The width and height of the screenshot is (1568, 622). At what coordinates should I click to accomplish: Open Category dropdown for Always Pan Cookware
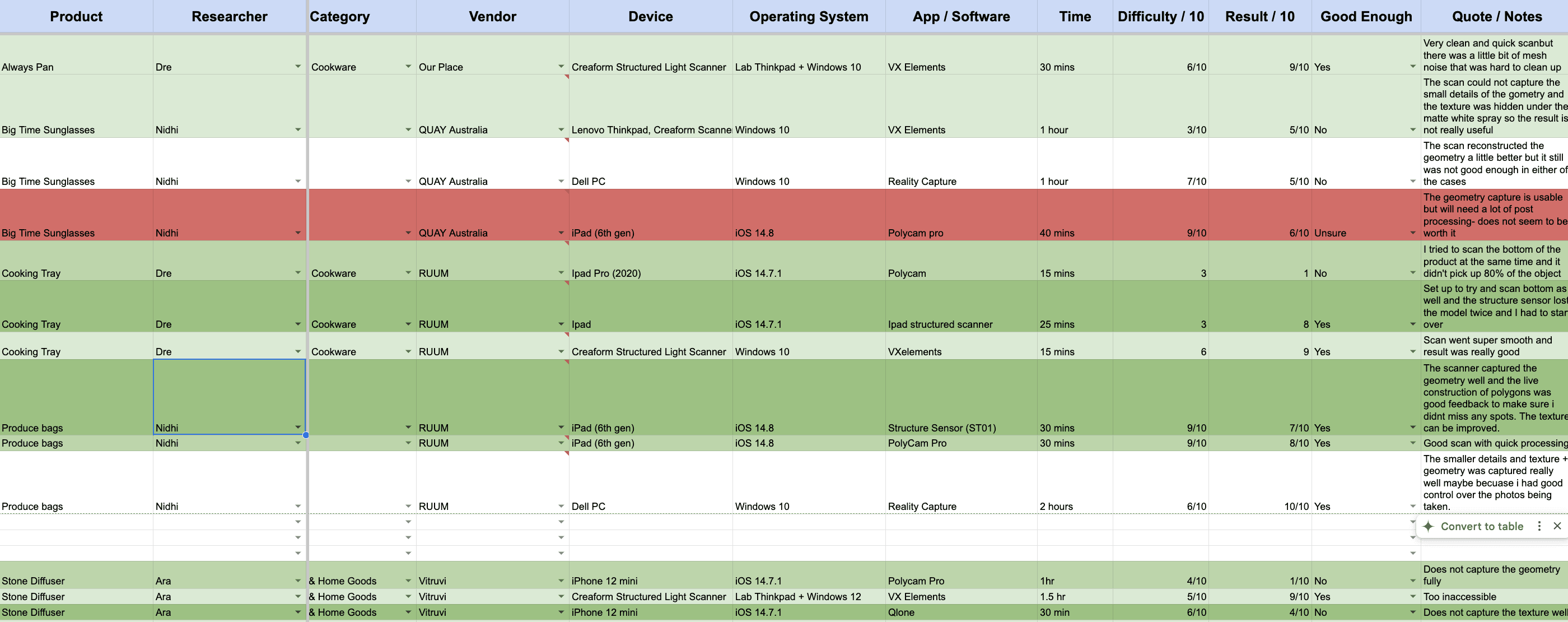click(408, 67)
